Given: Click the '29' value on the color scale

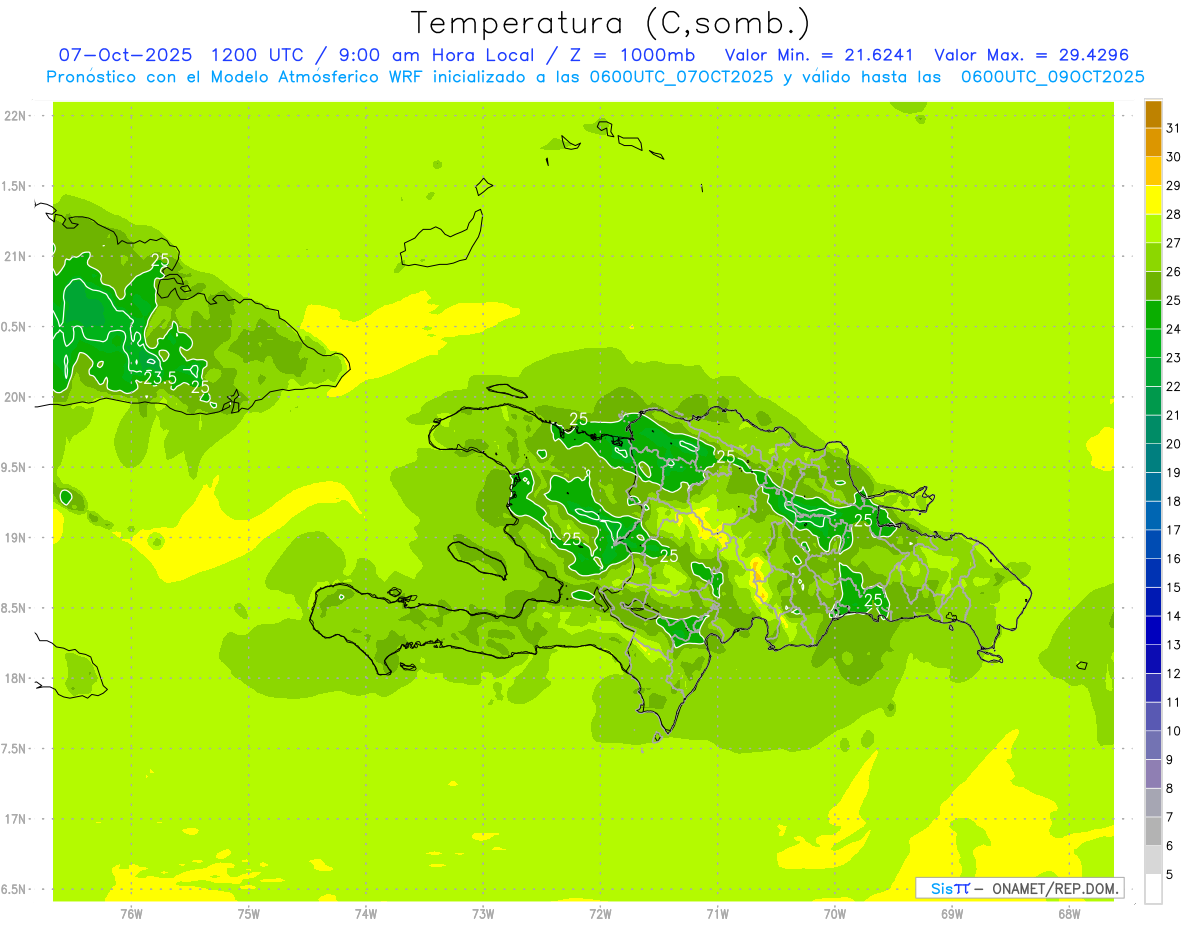Looking at the screenshot, I should click(1174, 186).
